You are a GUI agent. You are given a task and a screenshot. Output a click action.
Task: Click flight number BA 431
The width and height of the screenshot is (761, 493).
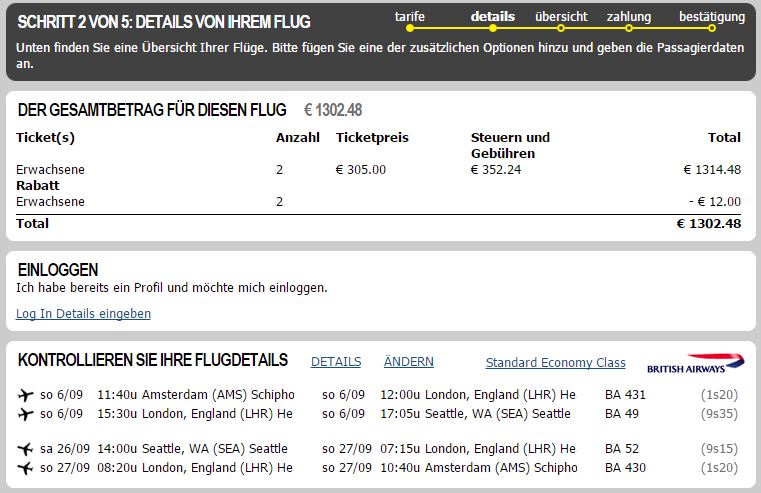(626, 395)
